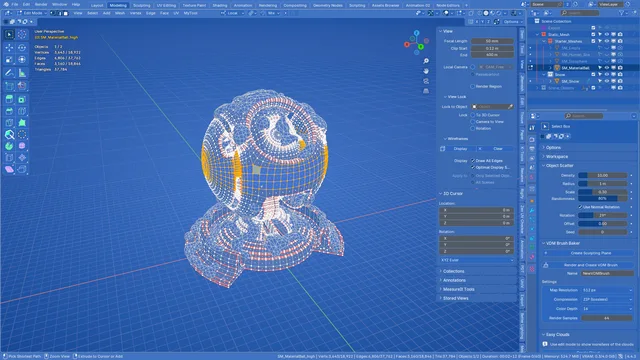Viewport: 640px width, 360px height.
Task: Open the Mesh menu in viewport header
Action: (x=120, y=13)
